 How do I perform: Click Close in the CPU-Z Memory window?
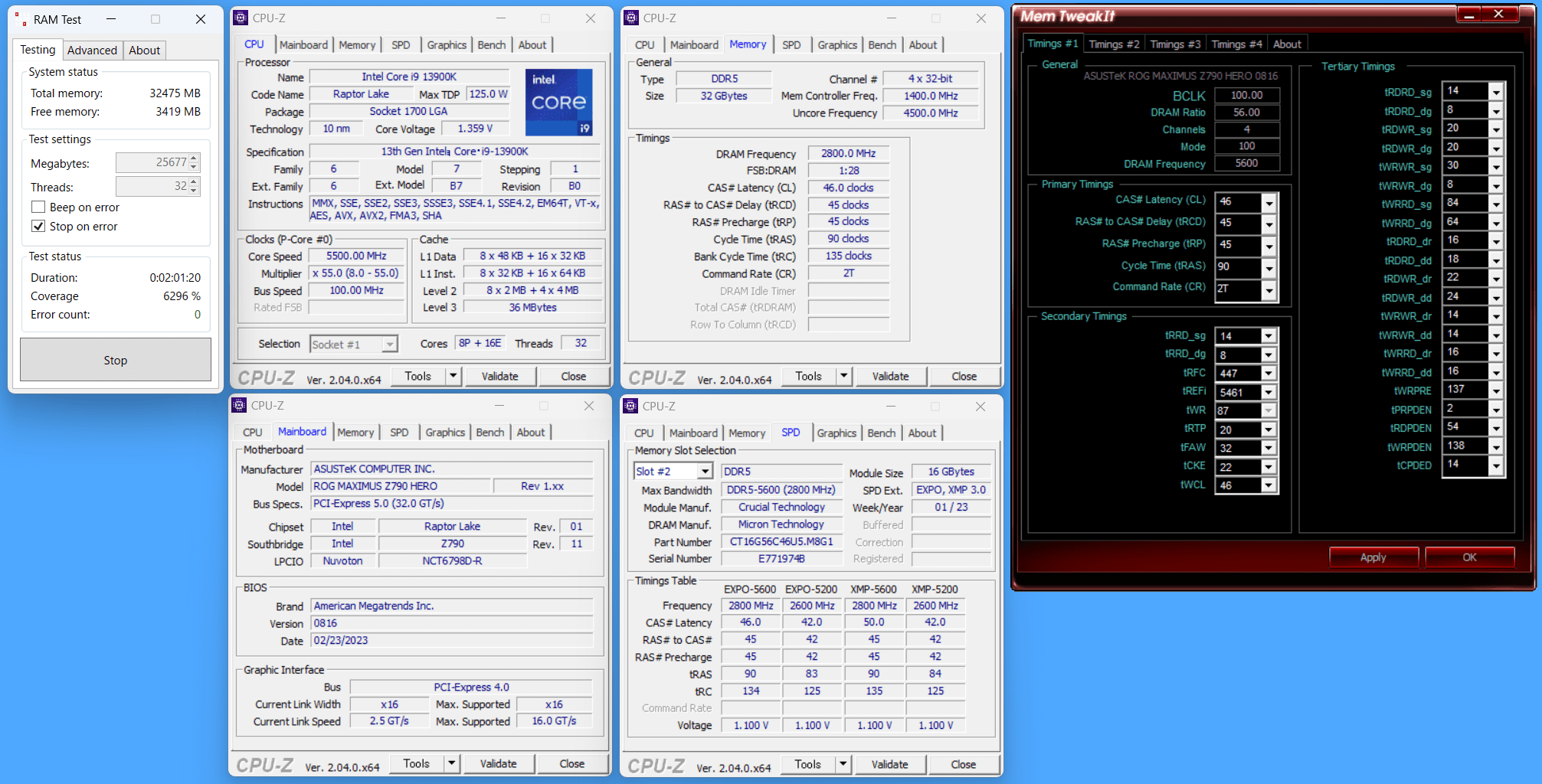[964, 376]
